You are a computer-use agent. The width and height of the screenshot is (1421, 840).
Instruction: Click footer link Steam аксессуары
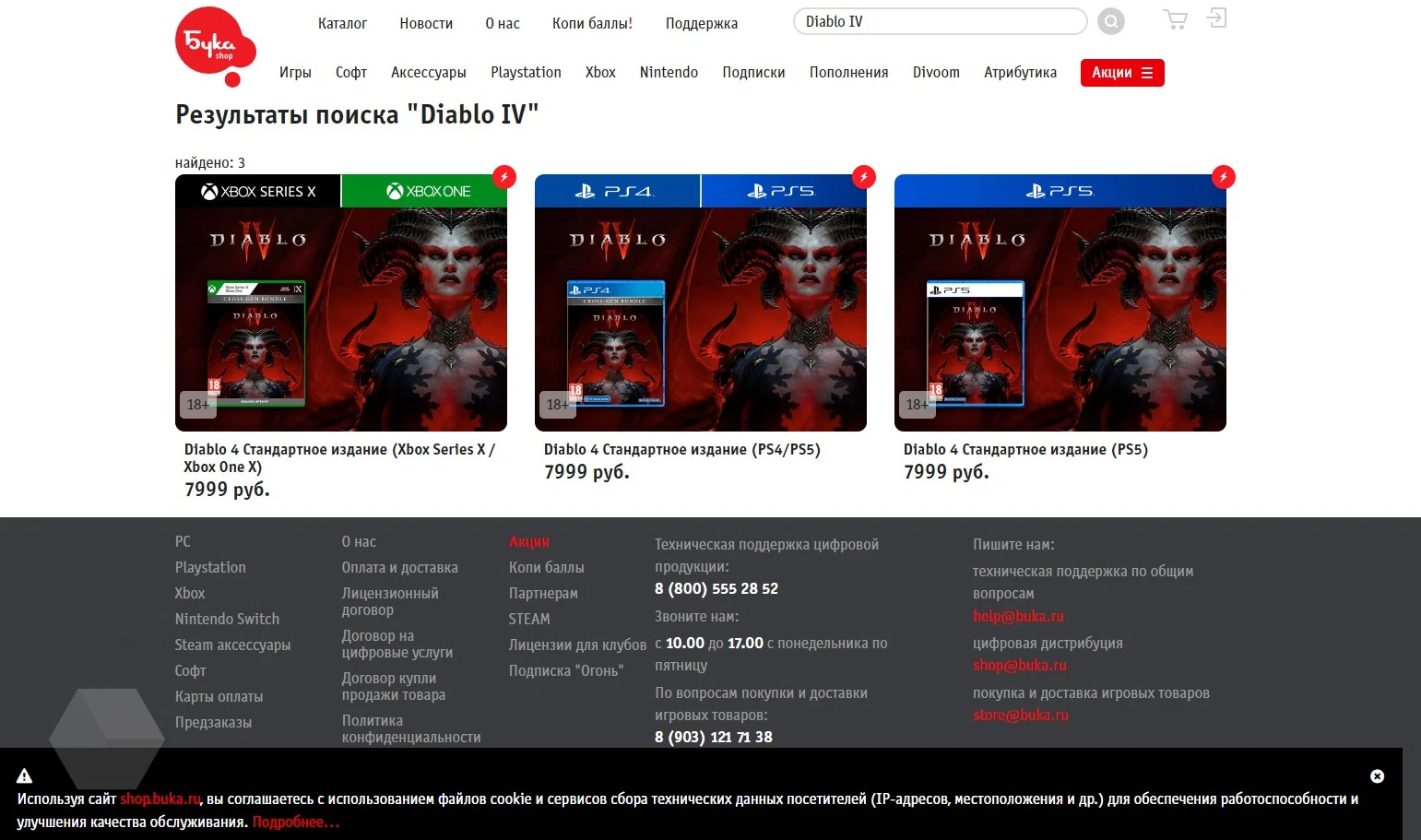(232, 645)
